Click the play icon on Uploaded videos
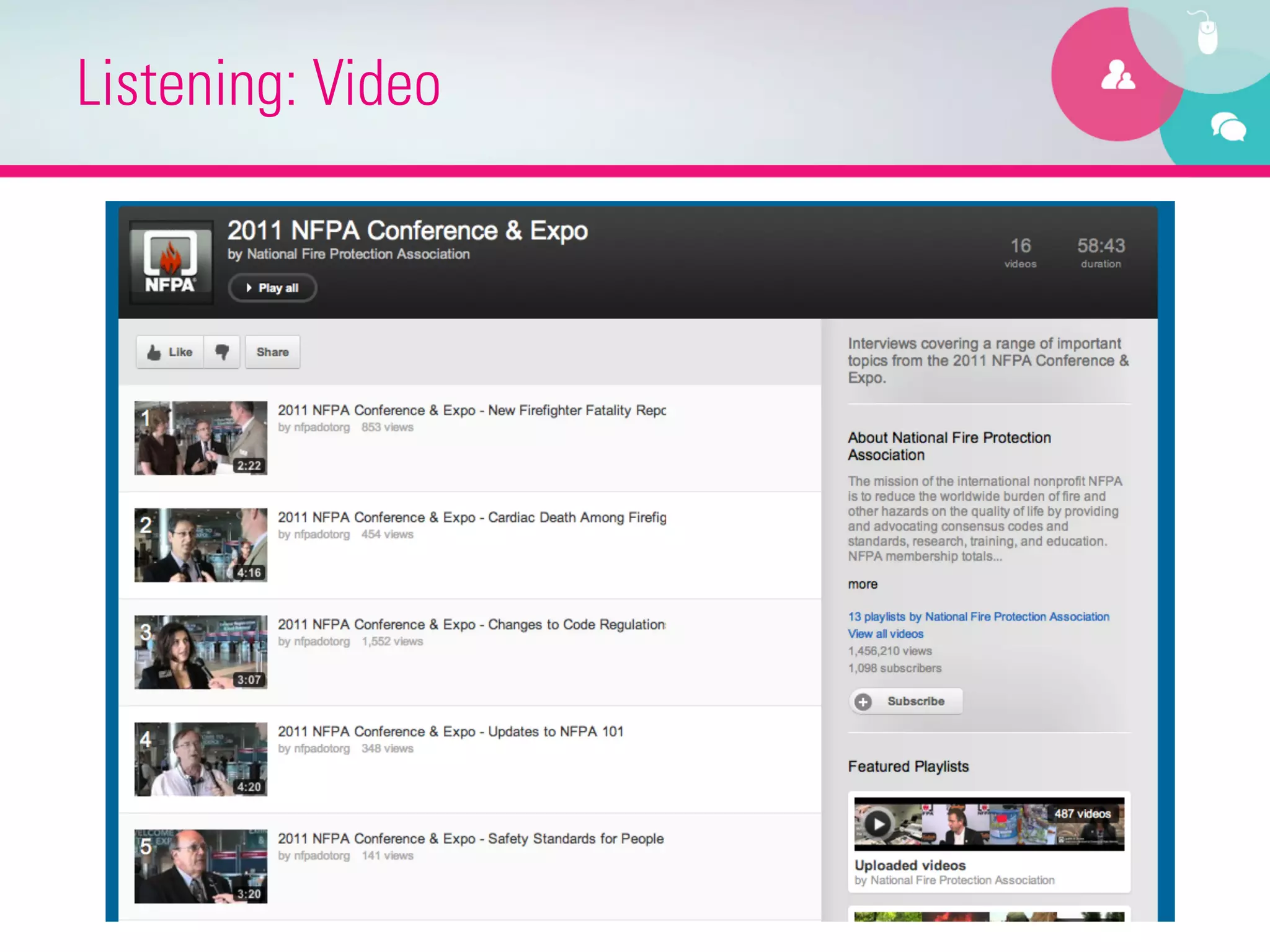 coord(877,824)
